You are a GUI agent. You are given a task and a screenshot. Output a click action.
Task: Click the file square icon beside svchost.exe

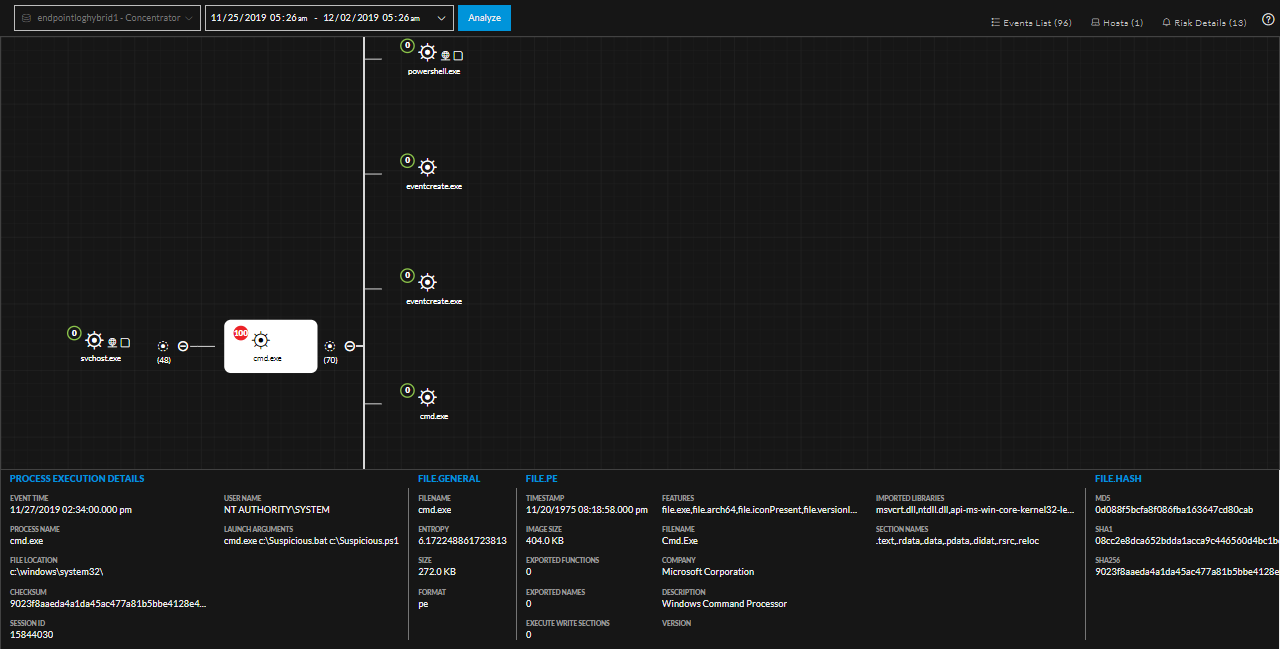[x=125, y=342]
